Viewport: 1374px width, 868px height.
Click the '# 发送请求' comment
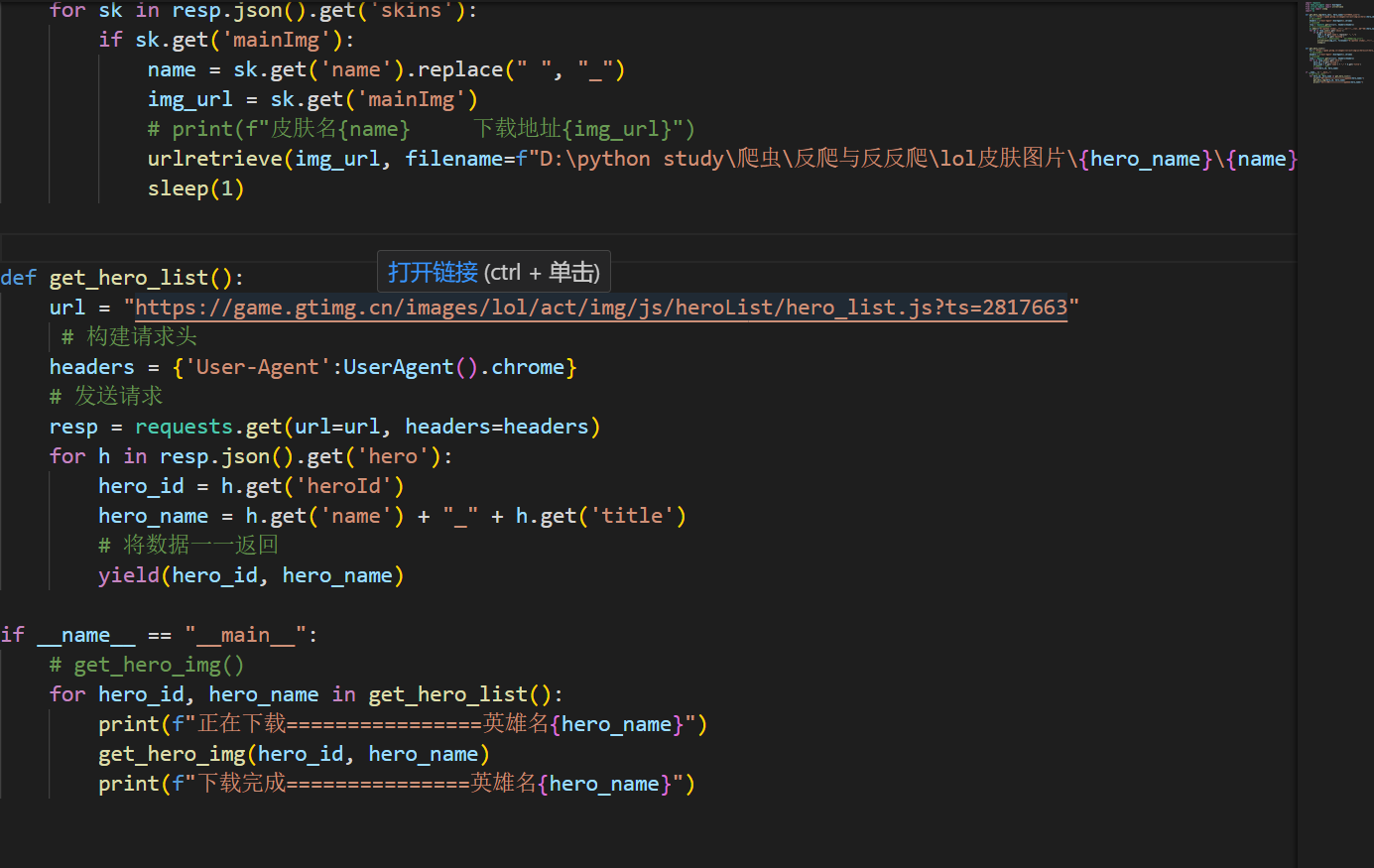tap(106, 397)
